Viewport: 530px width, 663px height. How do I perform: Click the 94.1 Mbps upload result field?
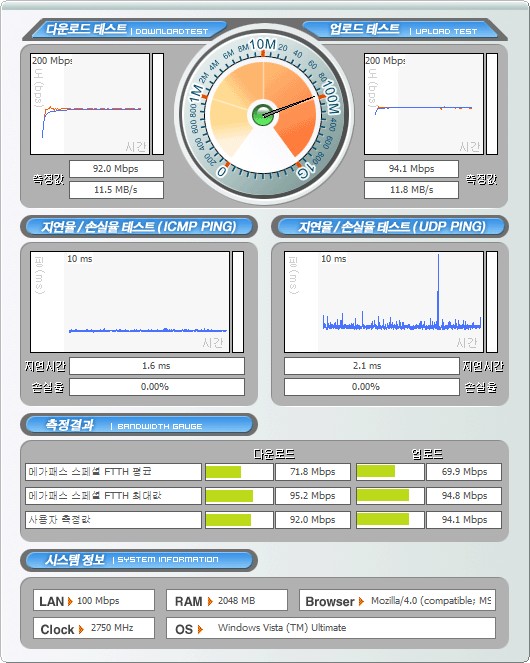[x=412, y=169]
